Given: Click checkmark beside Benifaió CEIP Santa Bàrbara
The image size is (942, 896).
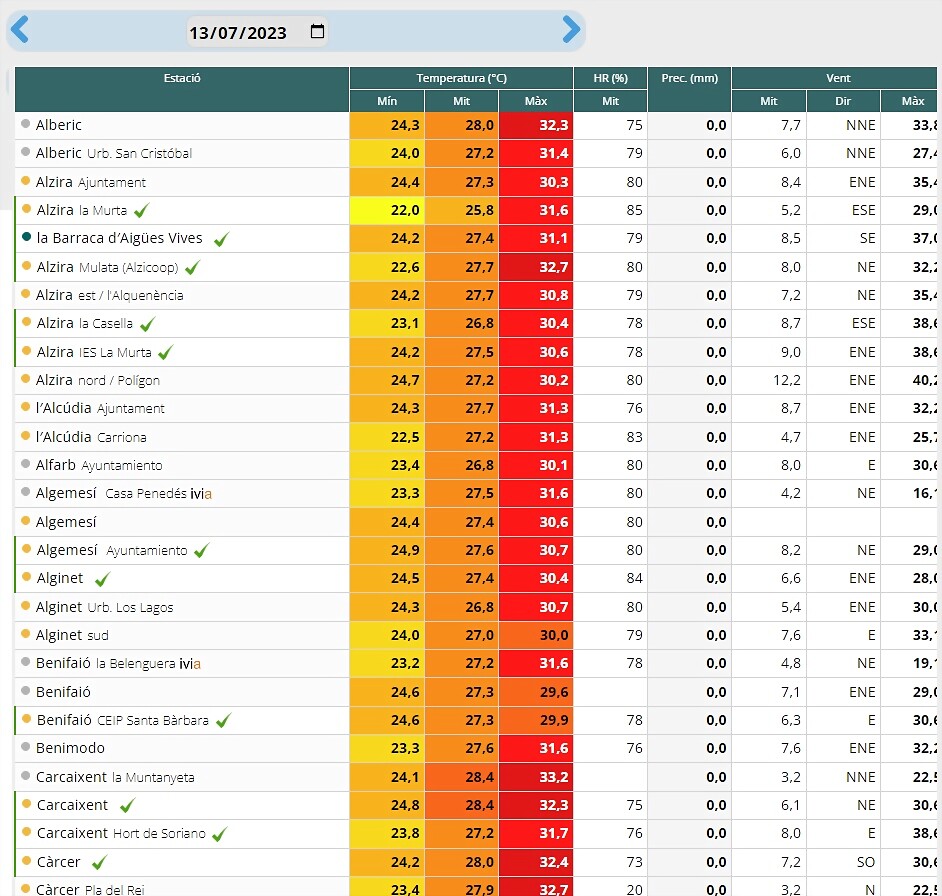Looking at the screenshot, I should (x=223, y=721).
